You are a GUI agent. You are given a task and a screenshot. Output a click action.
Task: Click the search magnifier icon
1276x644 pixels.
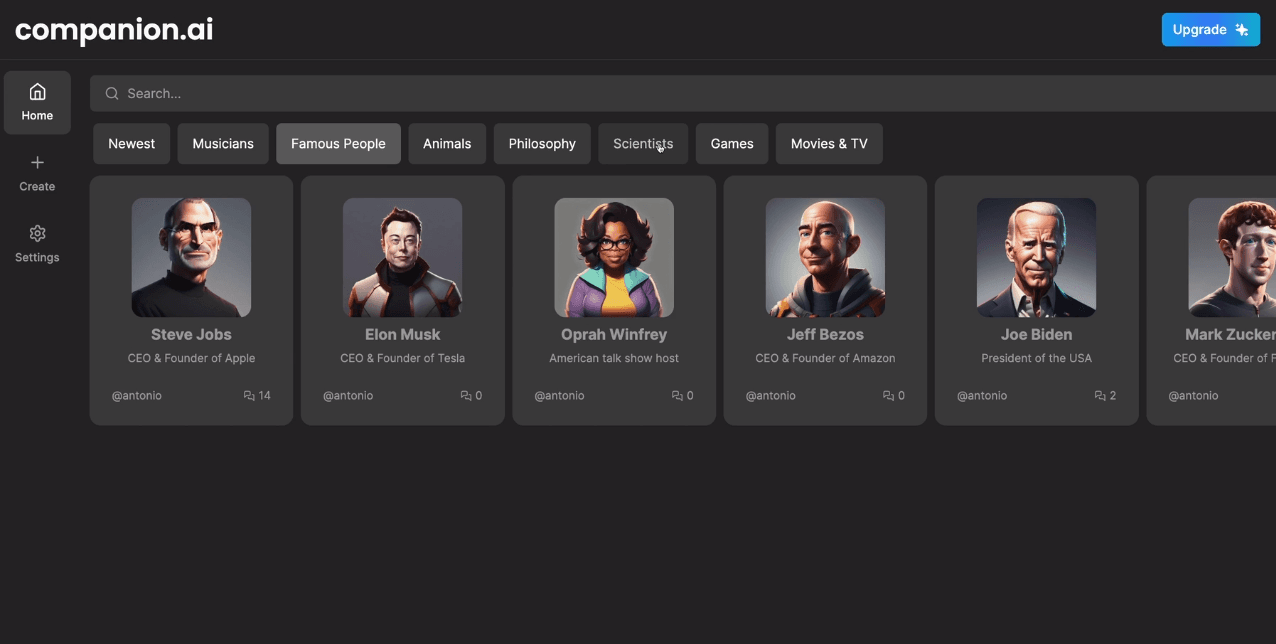[x=112, y=93]
